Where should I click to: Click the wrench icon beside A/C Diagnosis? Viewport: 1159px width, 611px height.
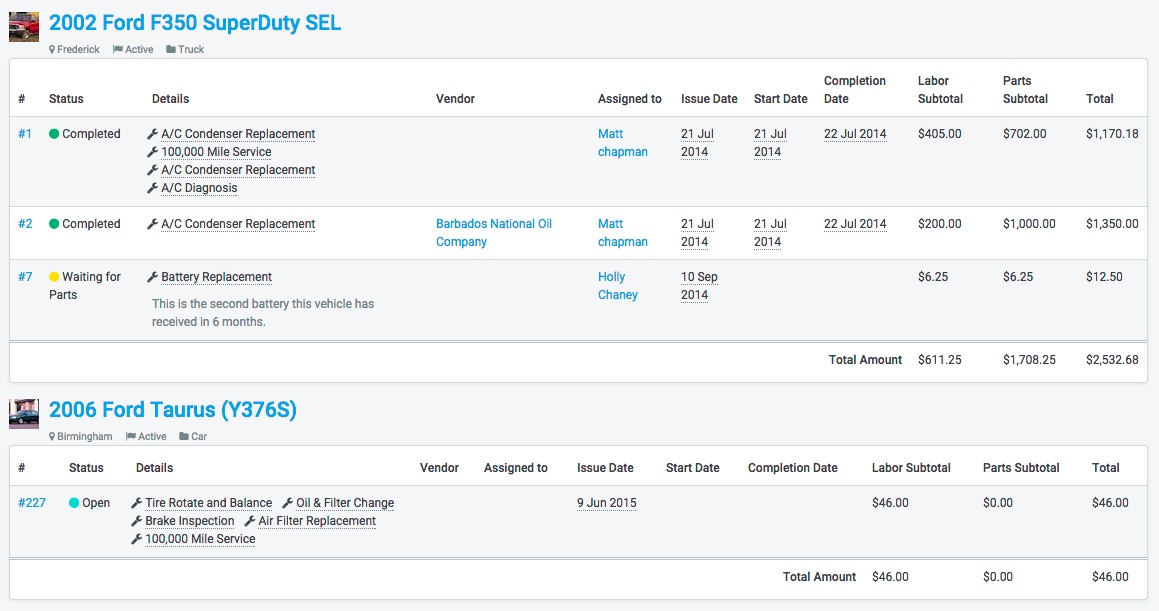153,188
